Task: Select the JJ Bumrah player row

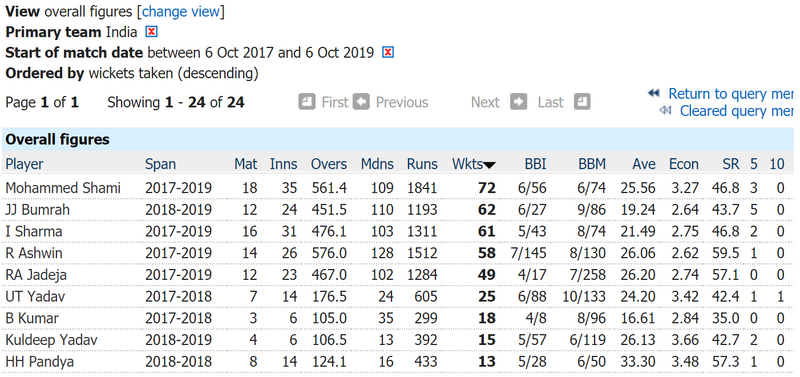Action: [397, 210]
